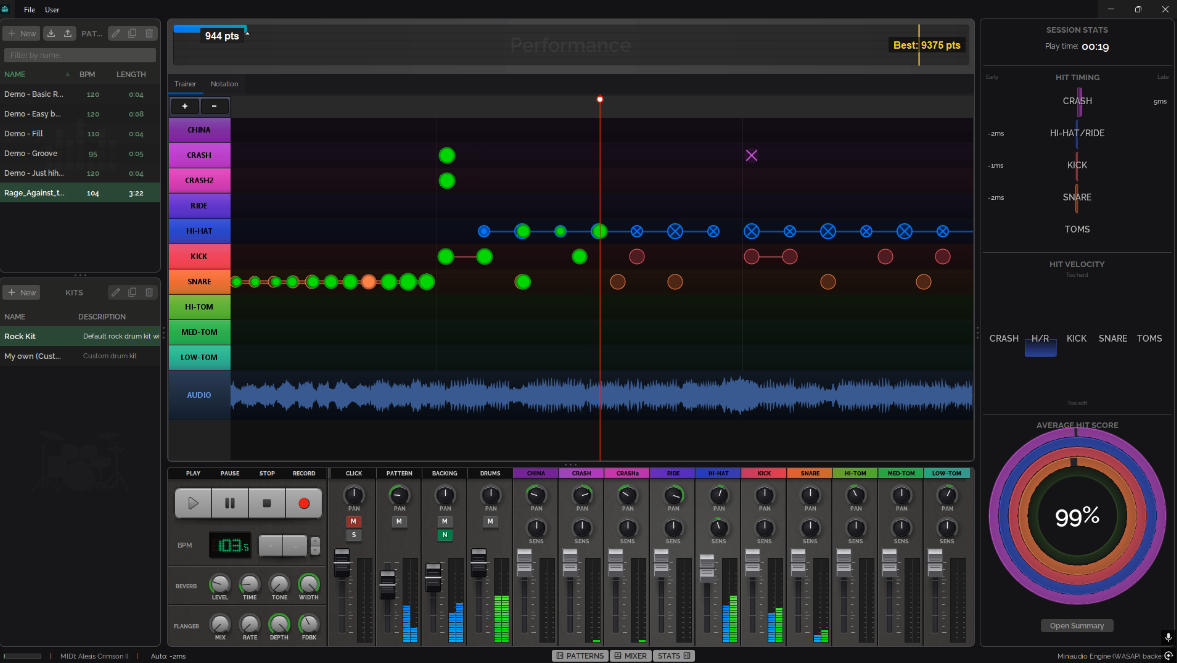1177x663 pixels.
Task: Open the File menu
Action: [x=29, y=9]
